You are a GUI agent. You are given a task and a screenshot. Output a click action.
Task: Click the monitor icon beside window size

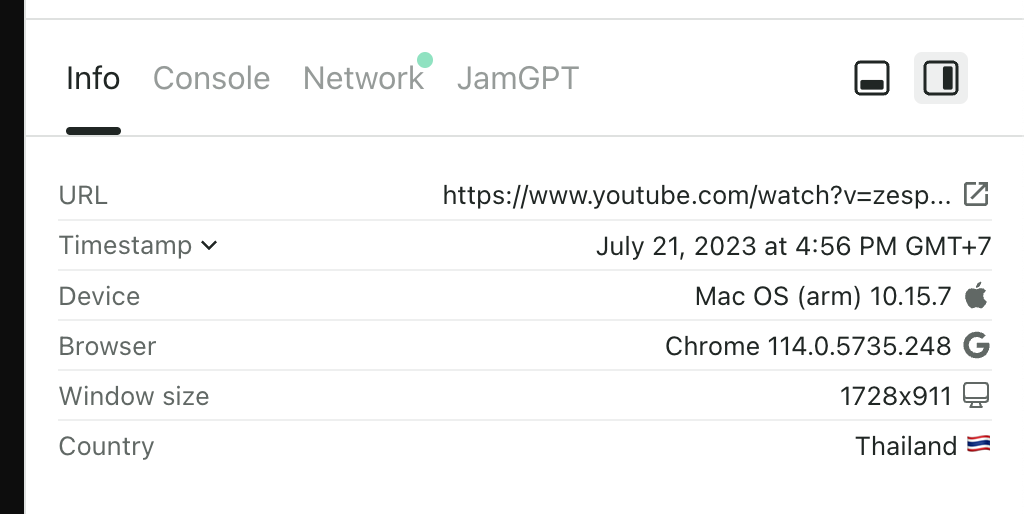pyautogui.click(x=976, y=396)
